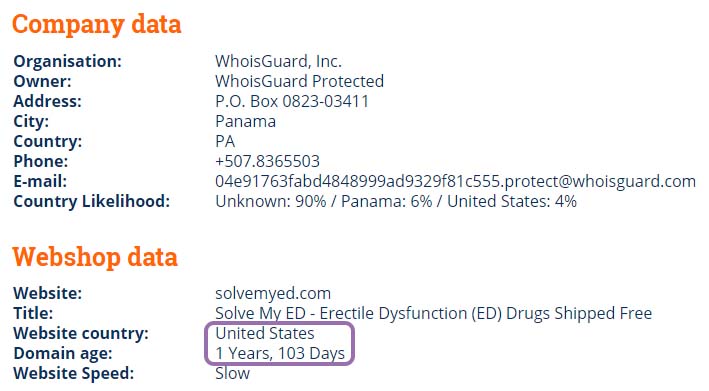Click the highlighted United States website country

(x=265, y=333)
